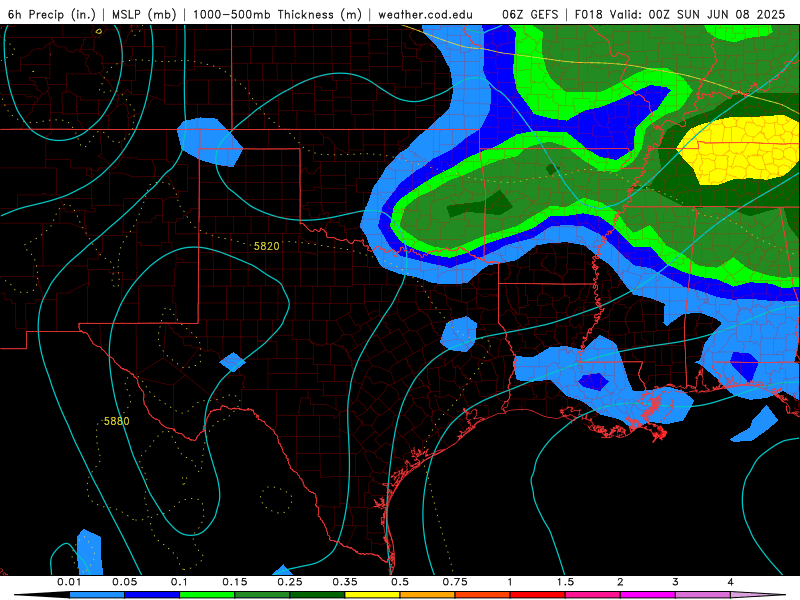Click the 0.35 legend value
The width and height of the screenshot is (800, 600).
coord(345,582)
